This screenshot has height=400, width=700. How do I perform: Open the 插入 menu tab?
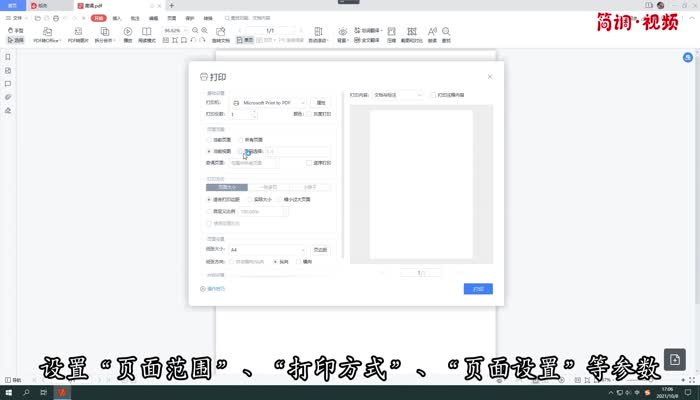[x=118, y=18]
